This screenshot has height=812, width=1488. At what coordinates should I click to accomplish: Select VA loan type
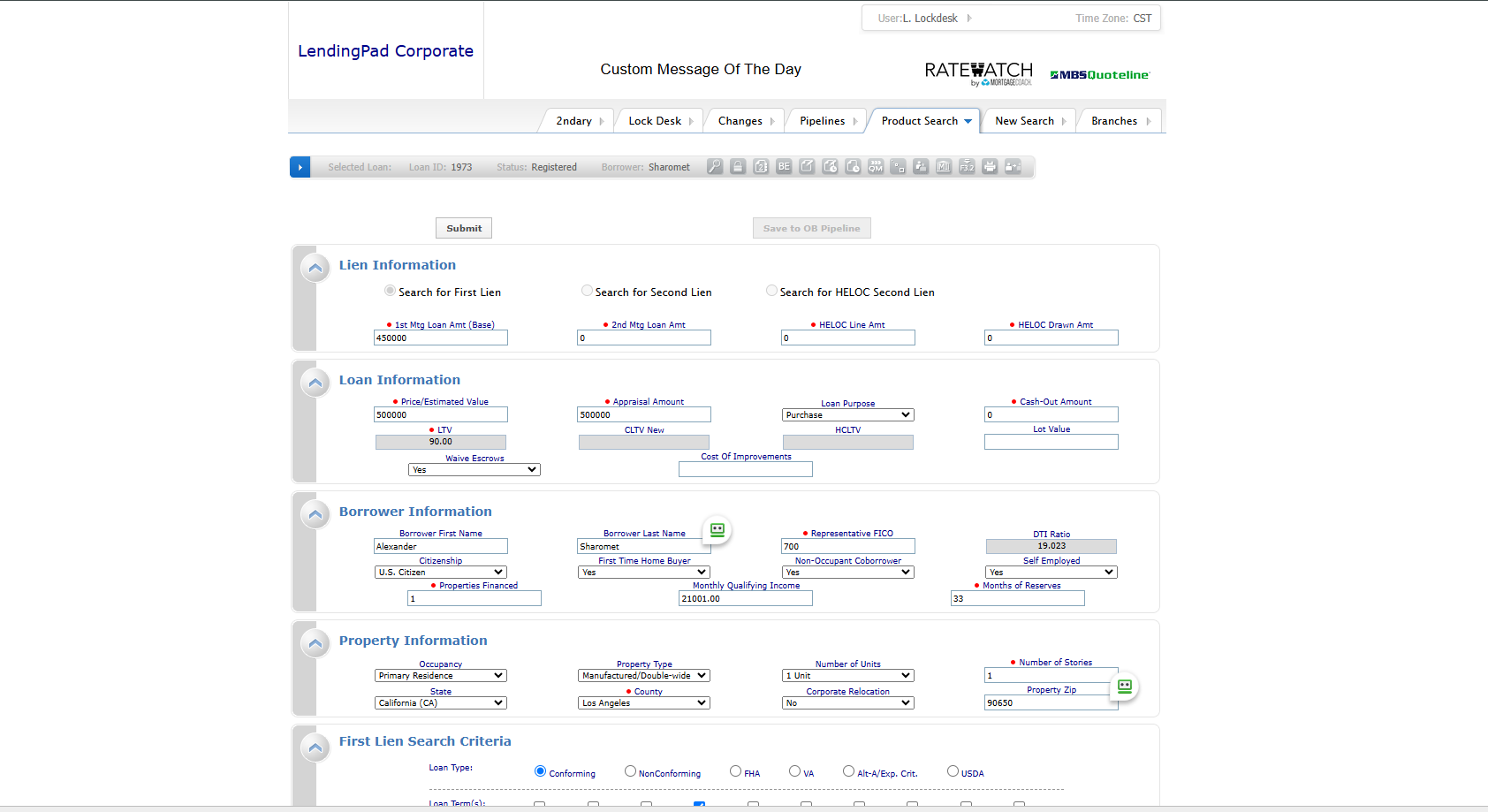point(794,771)
